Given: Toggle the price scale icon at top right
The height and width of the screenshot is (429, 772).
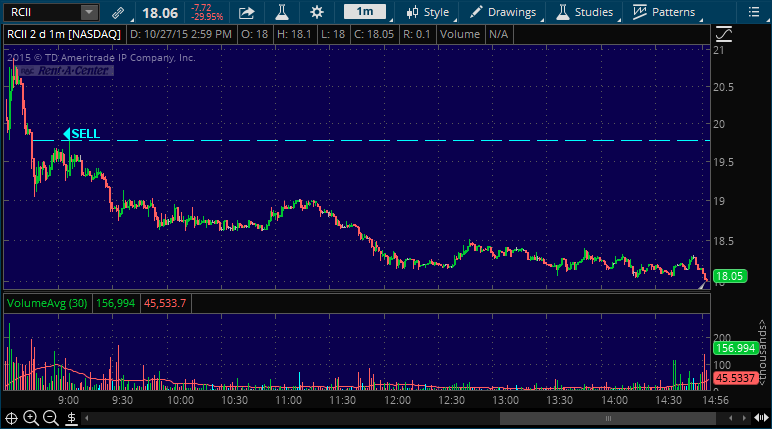Looking at the screenshot, I should click(724, 34).
